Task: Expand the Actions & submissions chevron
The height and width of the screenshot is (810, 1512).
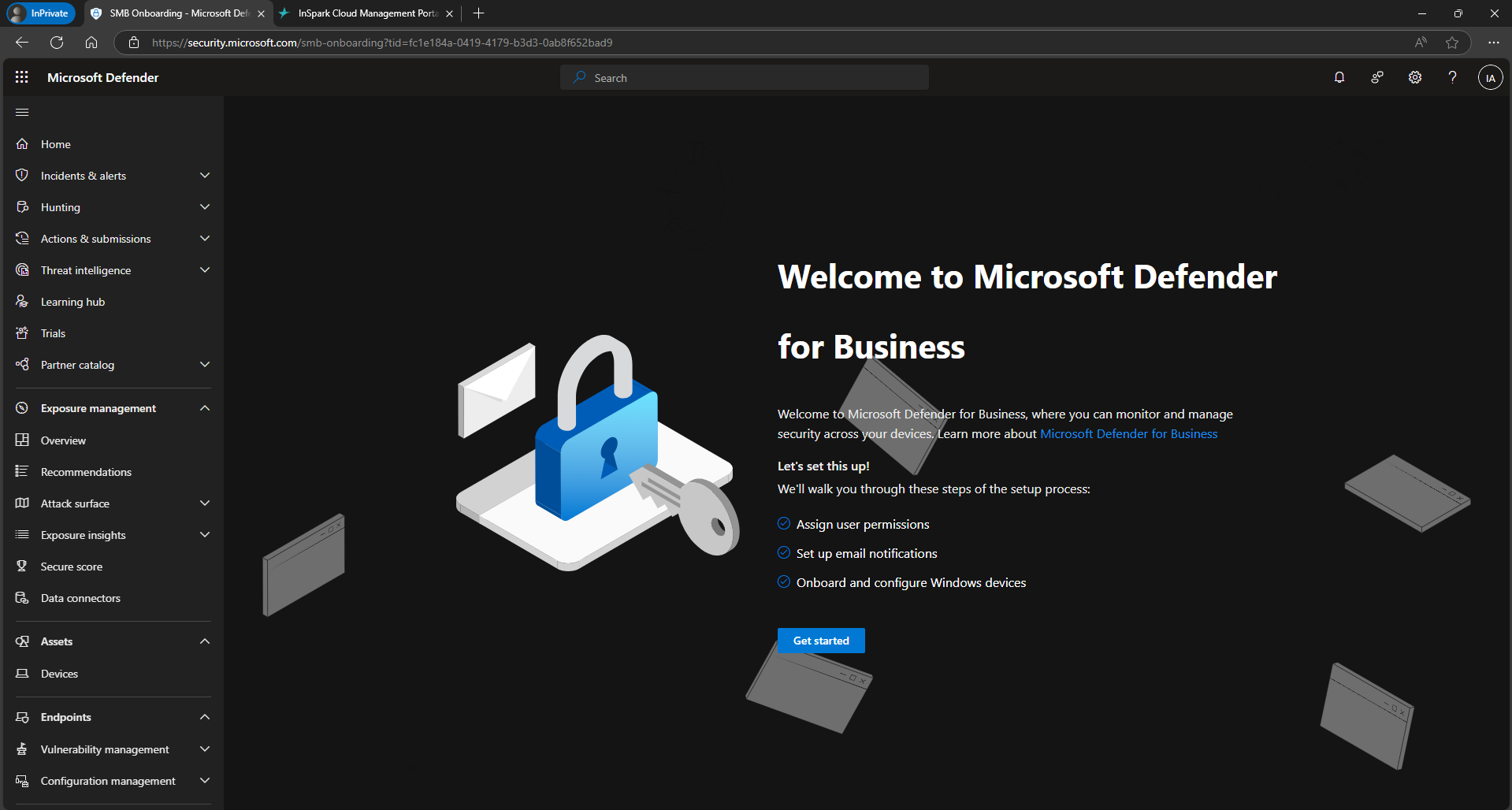Action: pos(205,238)
